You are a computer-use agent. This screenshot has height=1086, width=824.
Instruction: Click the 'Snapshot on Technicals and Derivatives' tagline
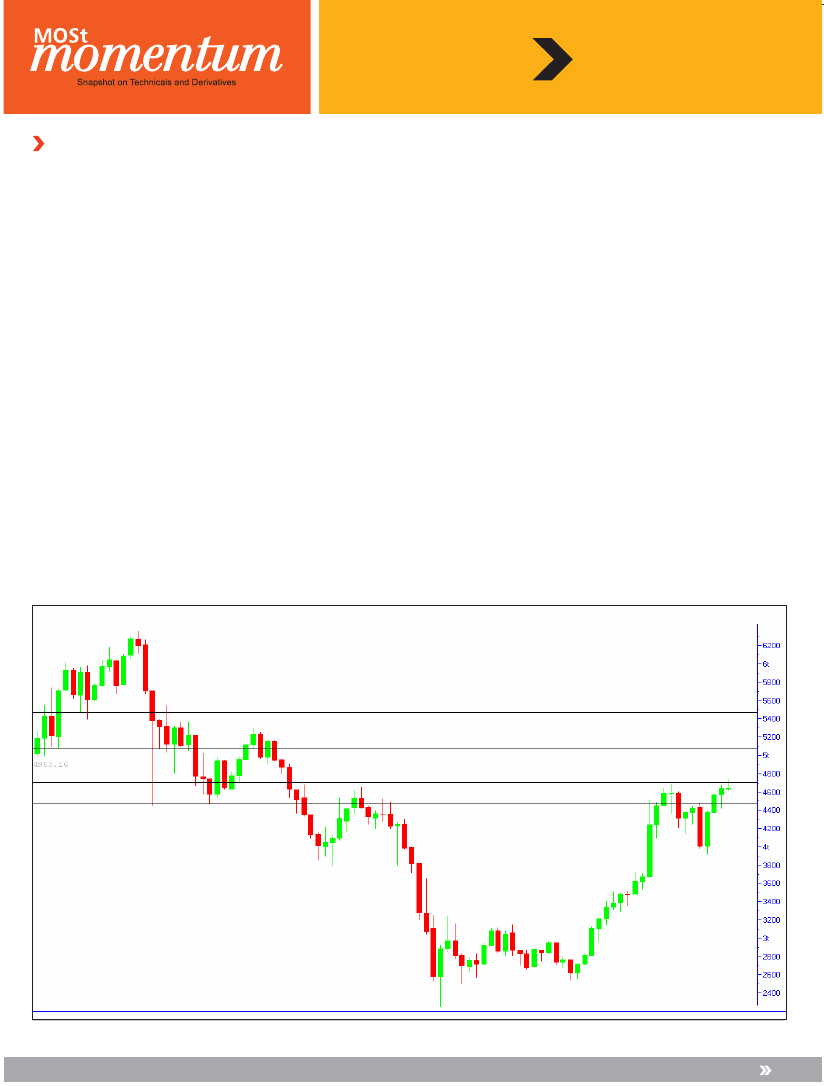click(156, 82)
